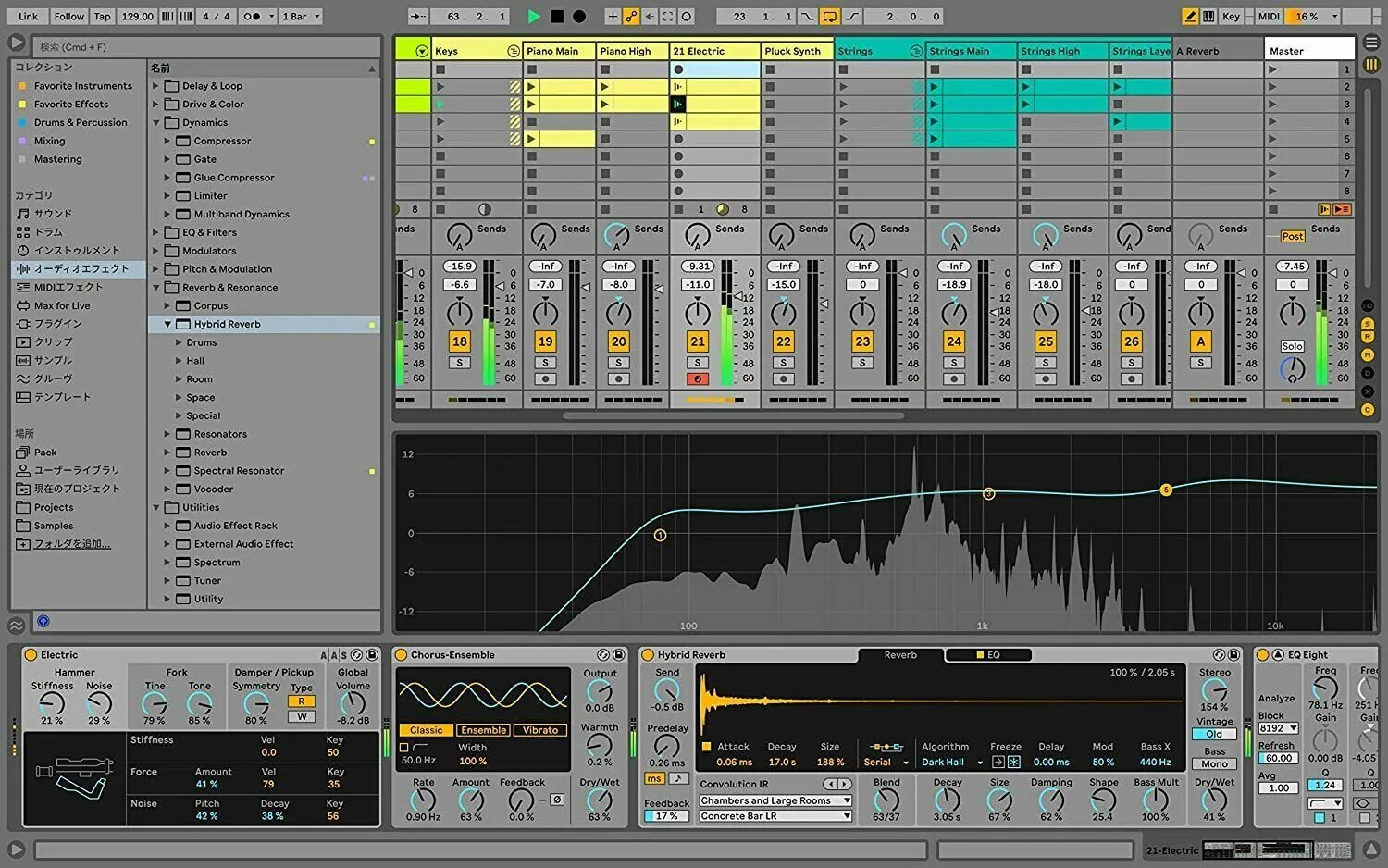Choose Classic mode in Chorus-Ensemble
Screen dimensions: 1388x868
(427, 730)
